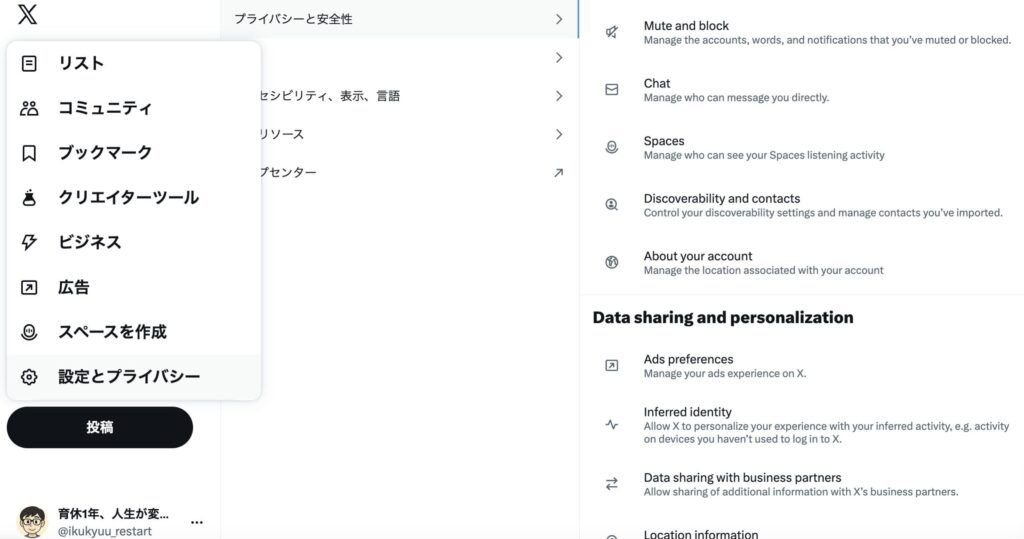Open account options three-dot menu

pos(197,522)
